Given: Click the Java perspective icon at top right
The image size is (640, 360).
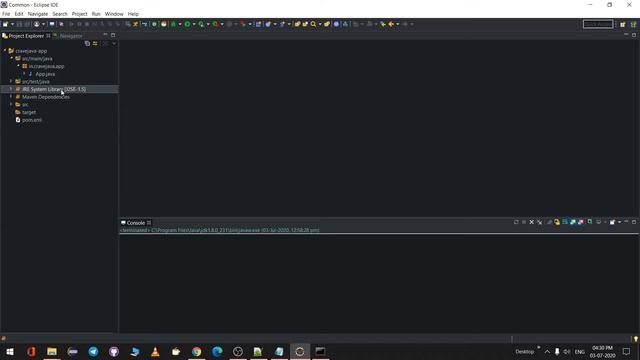Looking at the screenshot, I should (633, 24).
